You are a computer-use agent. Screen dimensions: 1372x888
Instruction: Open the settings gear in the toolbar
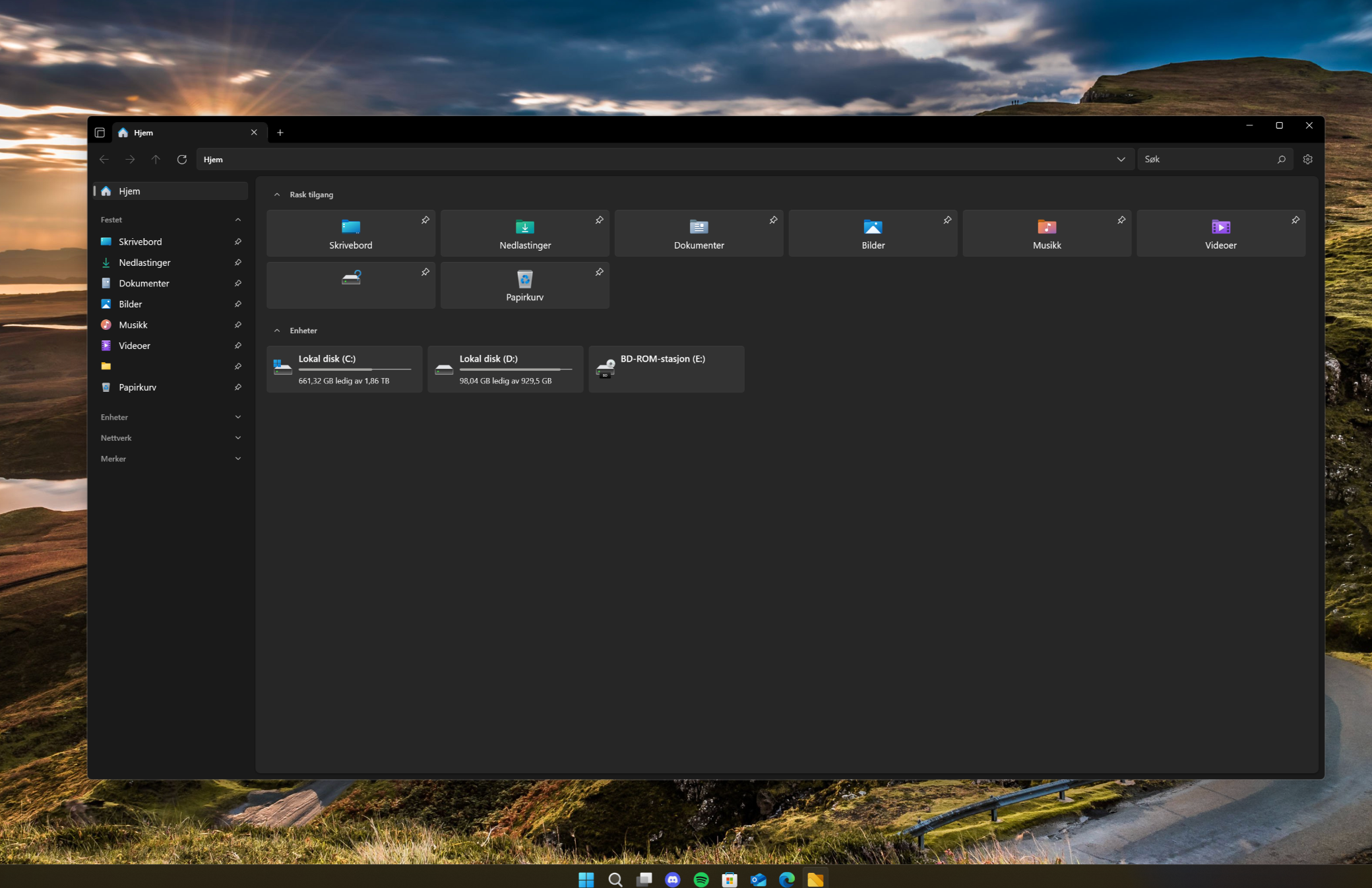1307,159
